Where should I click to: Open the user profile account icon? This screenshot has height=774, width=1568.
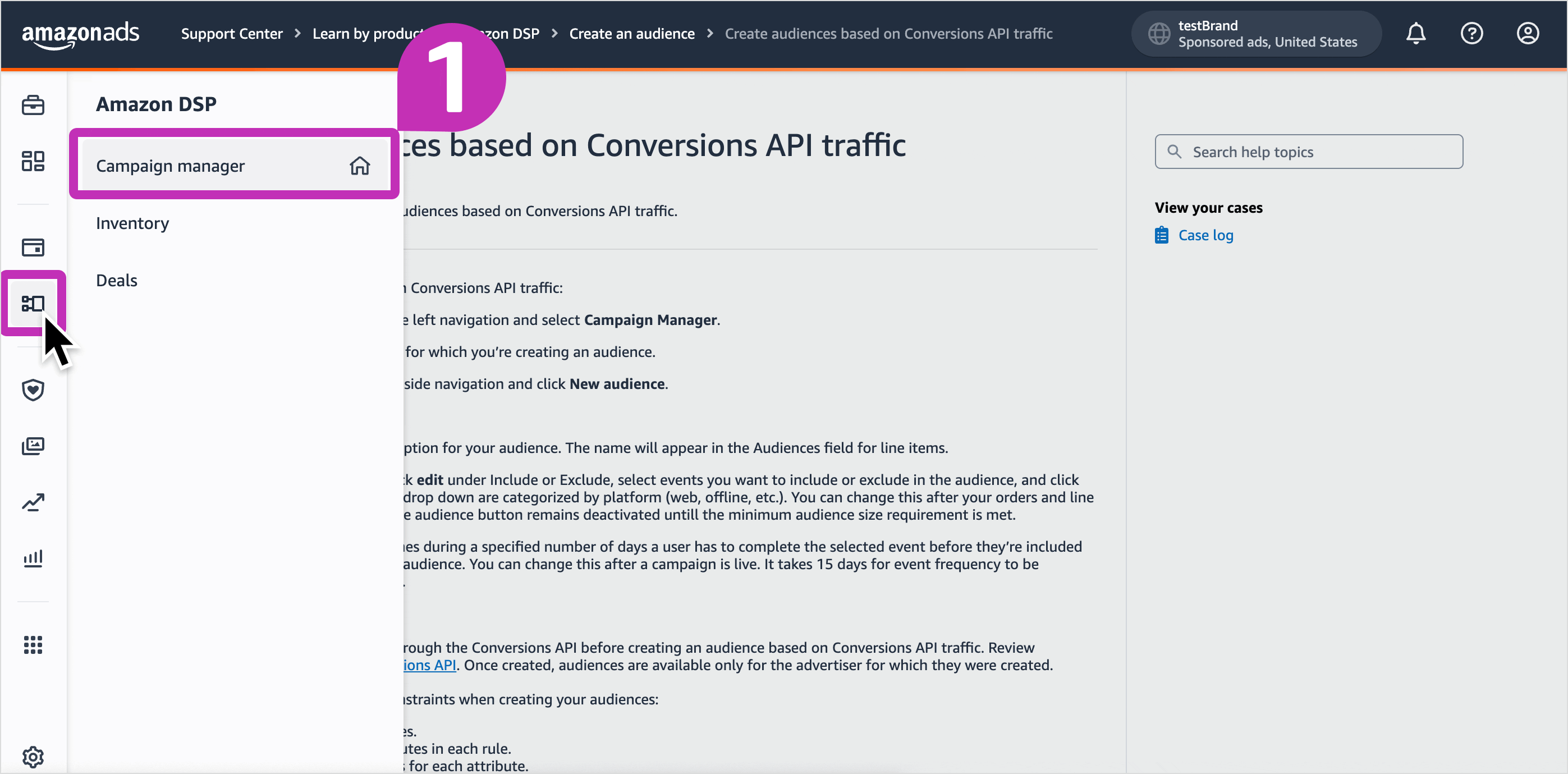pyautogui.click(x=1528, y=34)
